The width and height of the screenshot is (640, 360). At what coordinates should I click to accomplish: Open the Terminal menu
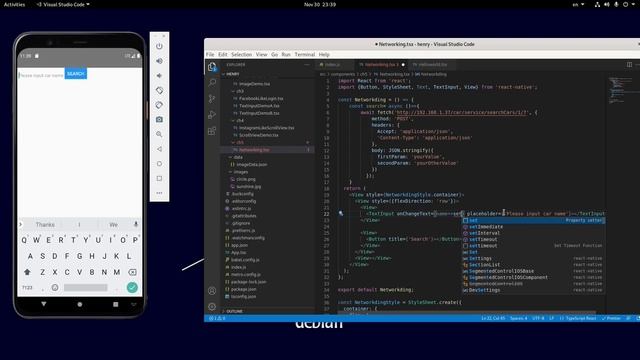304,54
